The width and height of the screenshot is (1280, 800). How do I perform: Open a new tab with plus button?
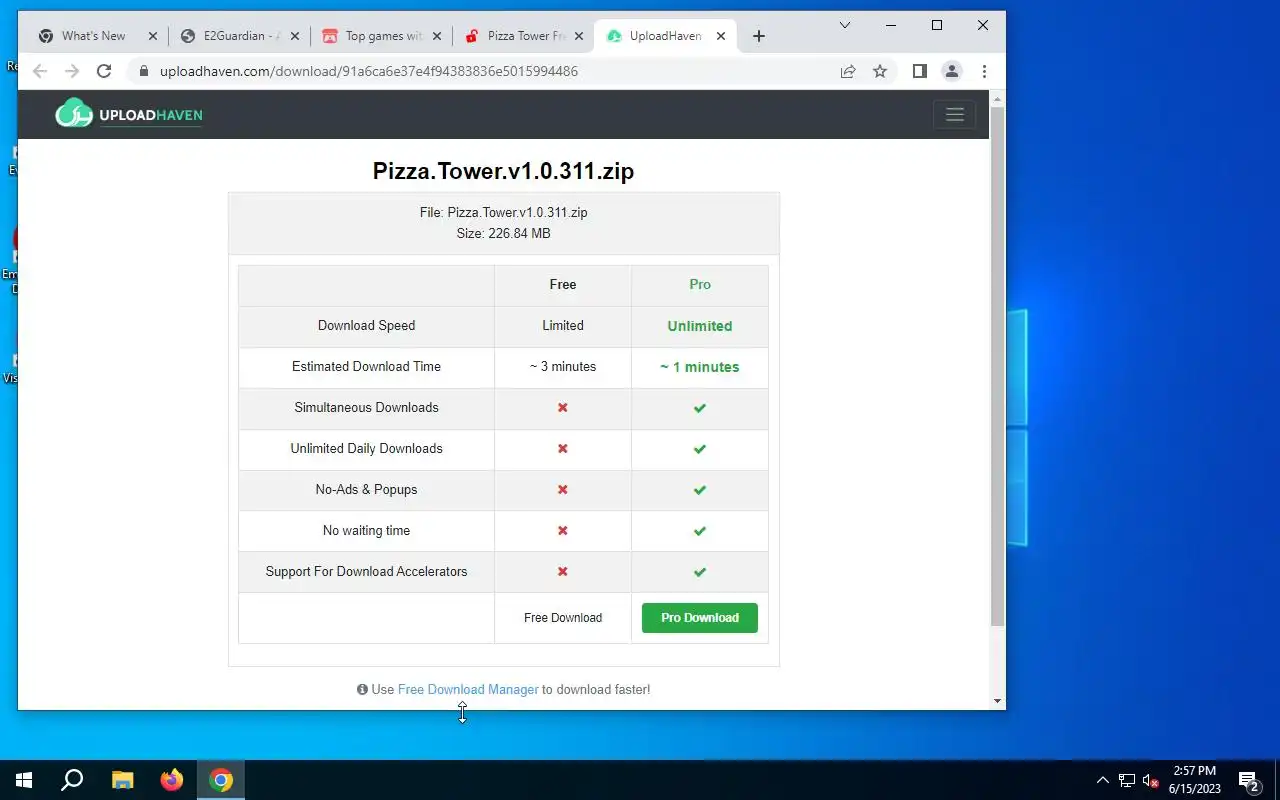pos(758,36)
